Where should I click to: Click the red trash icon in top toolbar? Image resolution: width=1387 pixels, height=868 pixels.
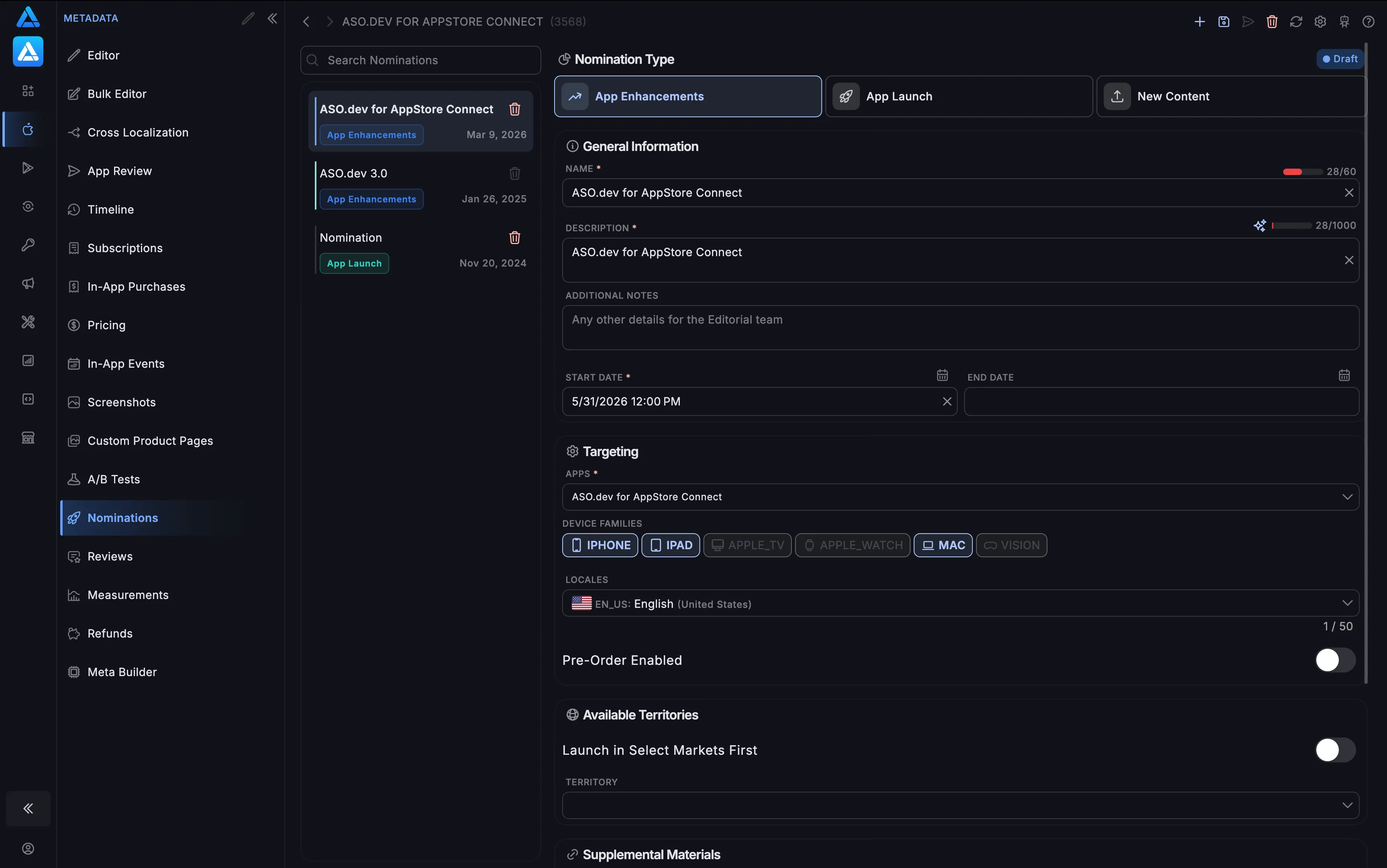click(1272, 22)
